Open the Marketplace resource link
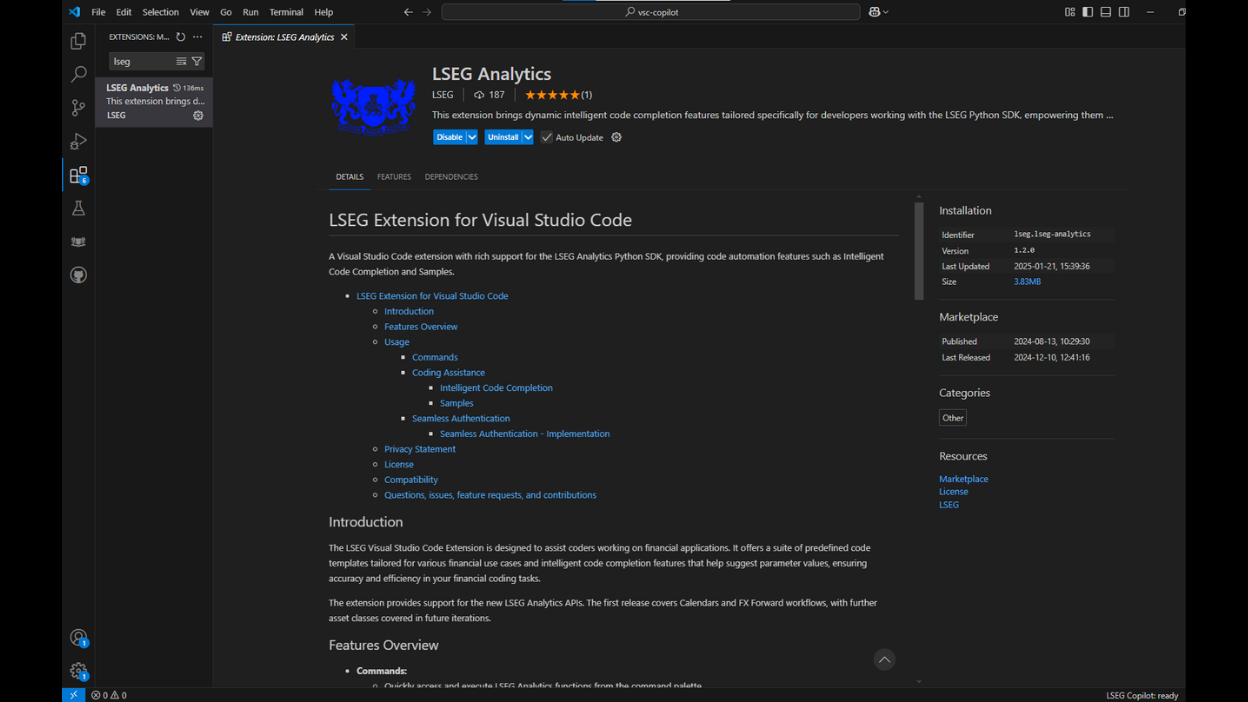This screenshot has width=1248, height=702. [964, 479]
